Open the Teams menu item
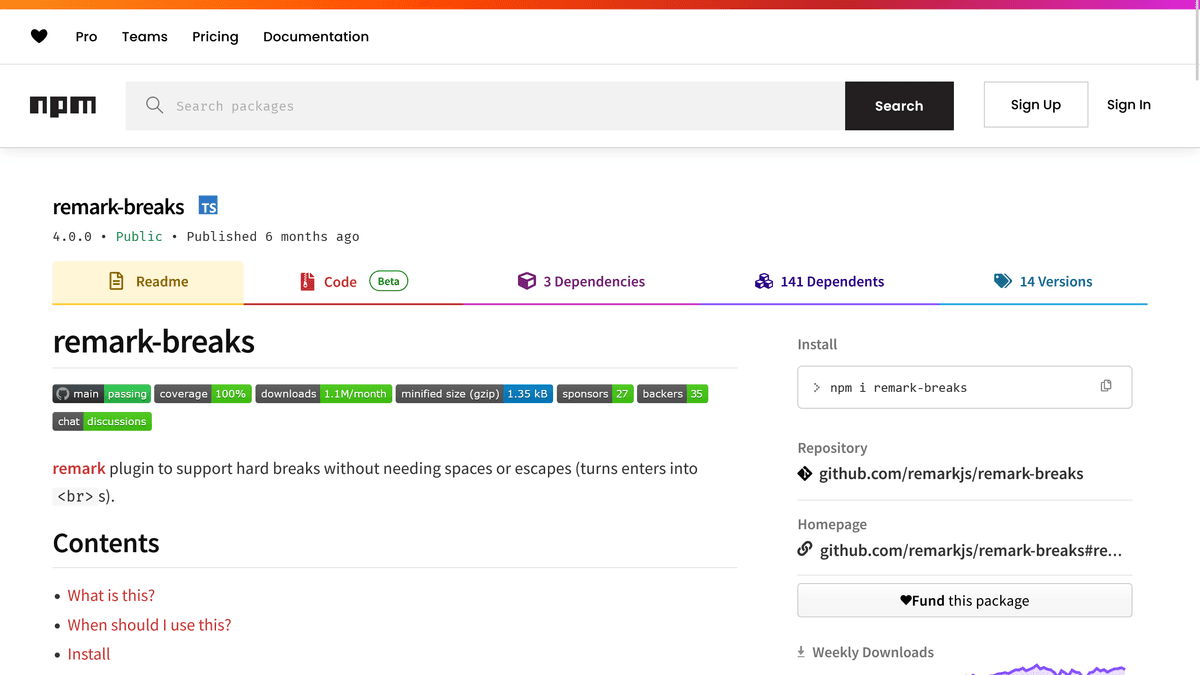The width and height of the screenshot is (1200, 675). 145,36
